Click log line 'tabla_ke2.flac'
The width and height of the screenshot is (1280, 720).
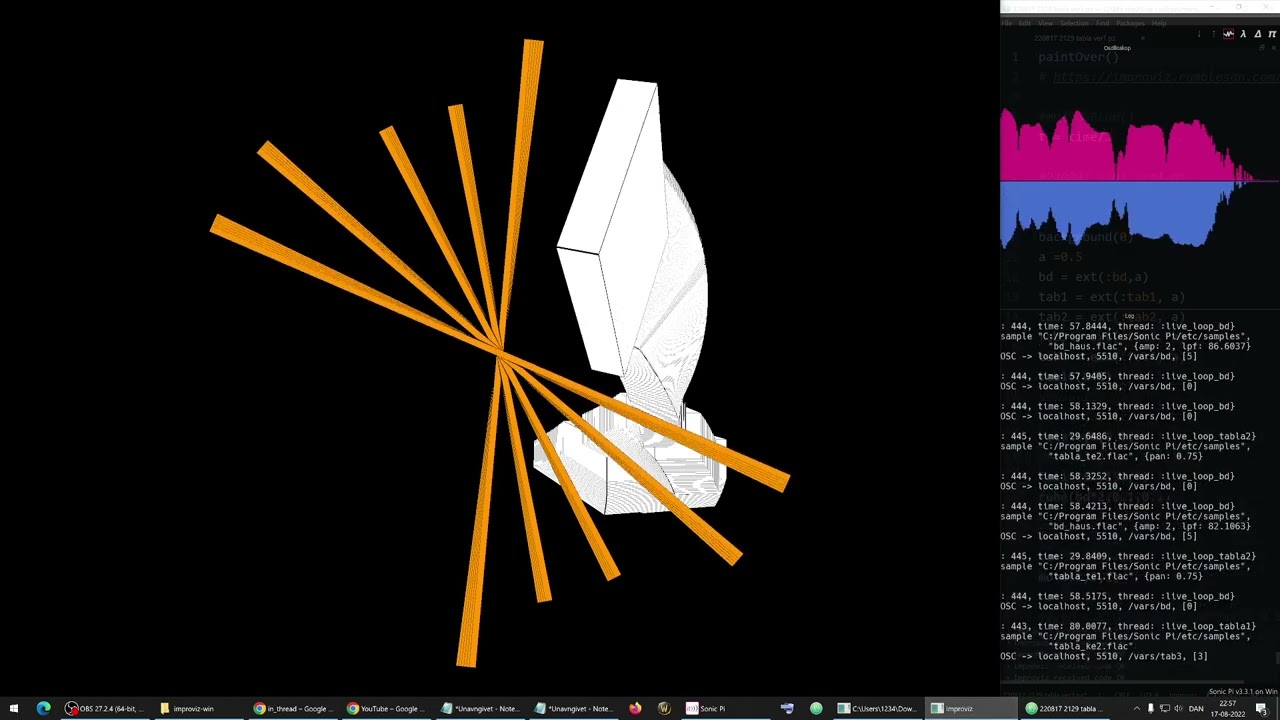pos(1090,646)
